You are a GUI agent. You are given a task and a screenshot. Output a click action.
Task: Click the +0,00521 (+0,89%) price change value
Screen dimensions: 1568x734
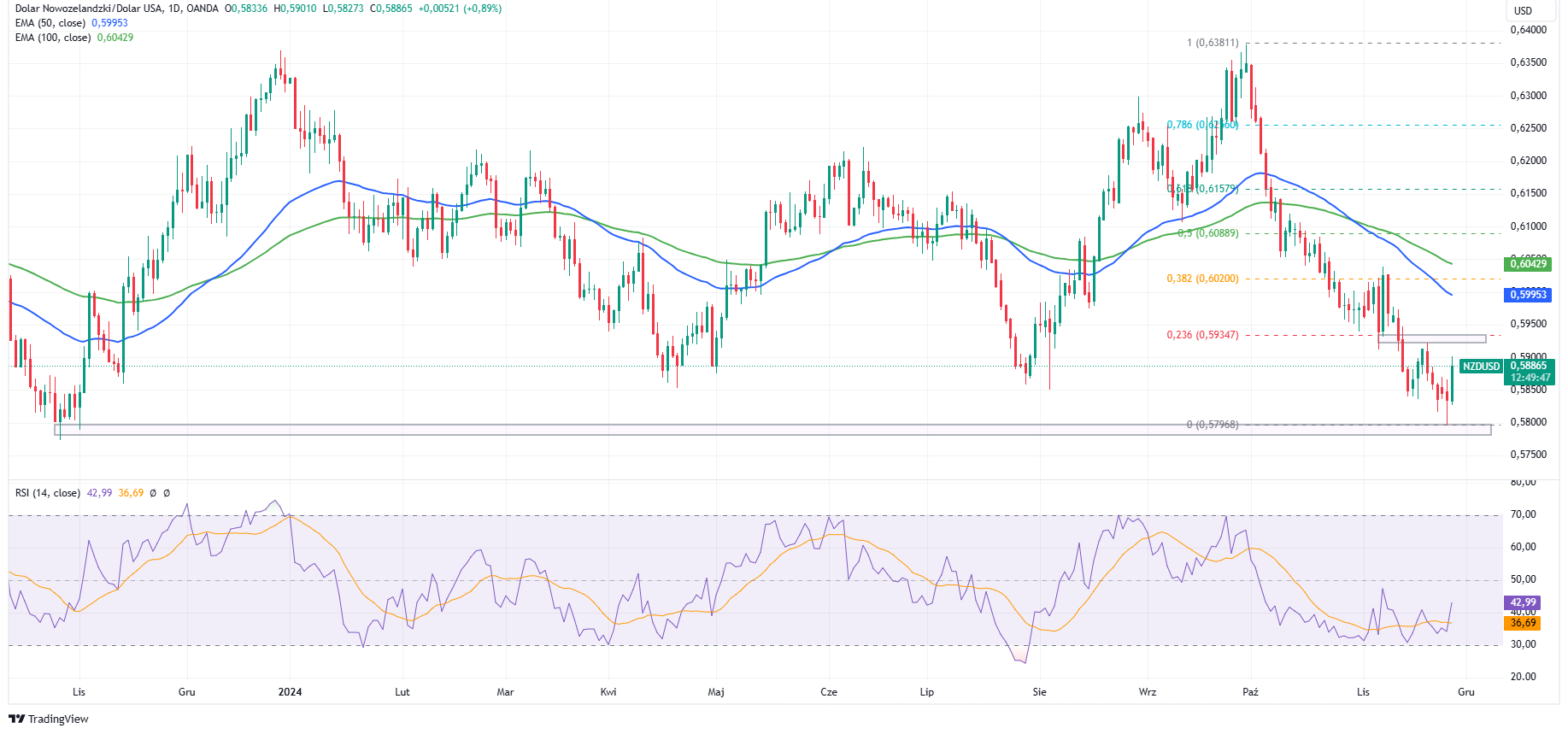460,9
